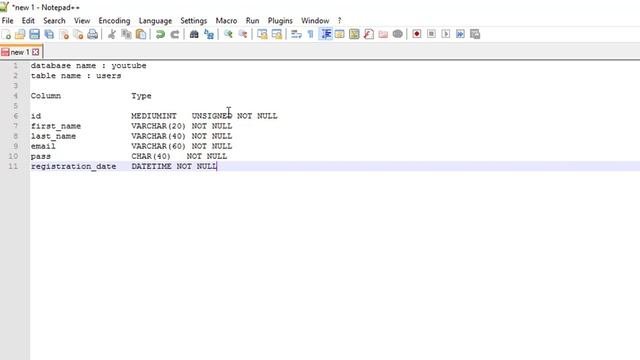The image size is (640, 360).
Task: Open the Plugins menu
Action: point(280,20)
